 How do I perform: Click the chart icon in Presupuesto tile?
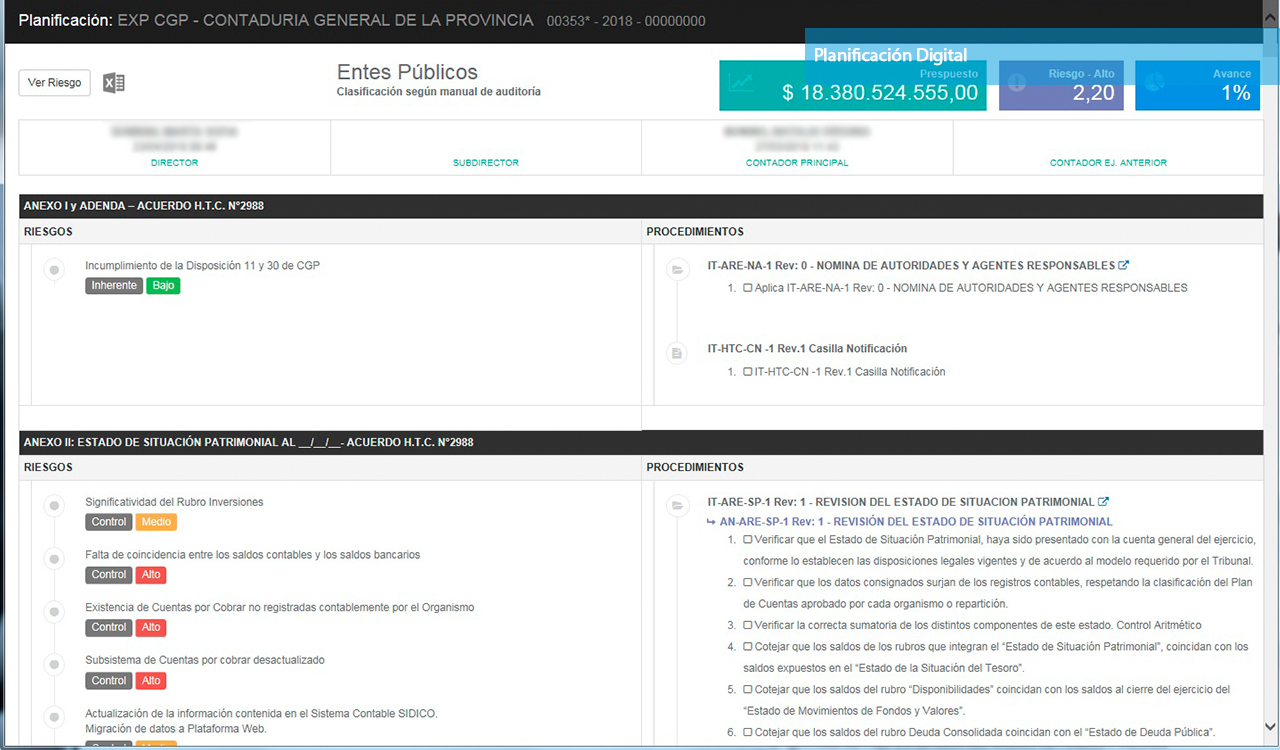coord(741,84)
